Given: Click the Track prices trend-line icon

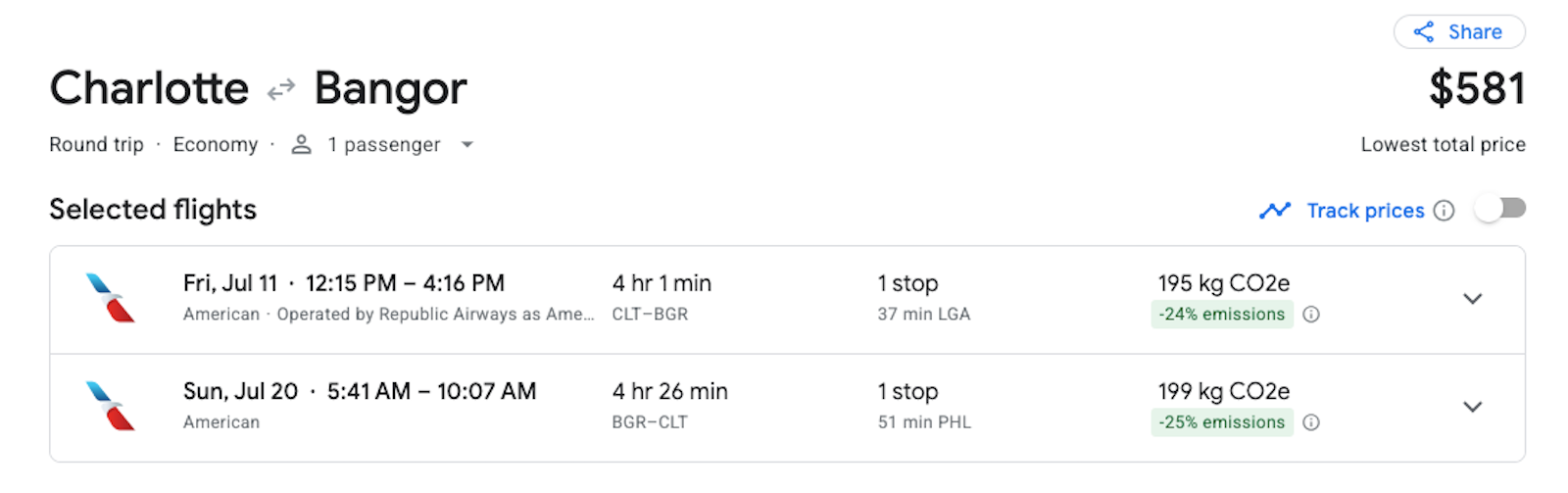Looking at the screenshot, I should [1274, 211].
